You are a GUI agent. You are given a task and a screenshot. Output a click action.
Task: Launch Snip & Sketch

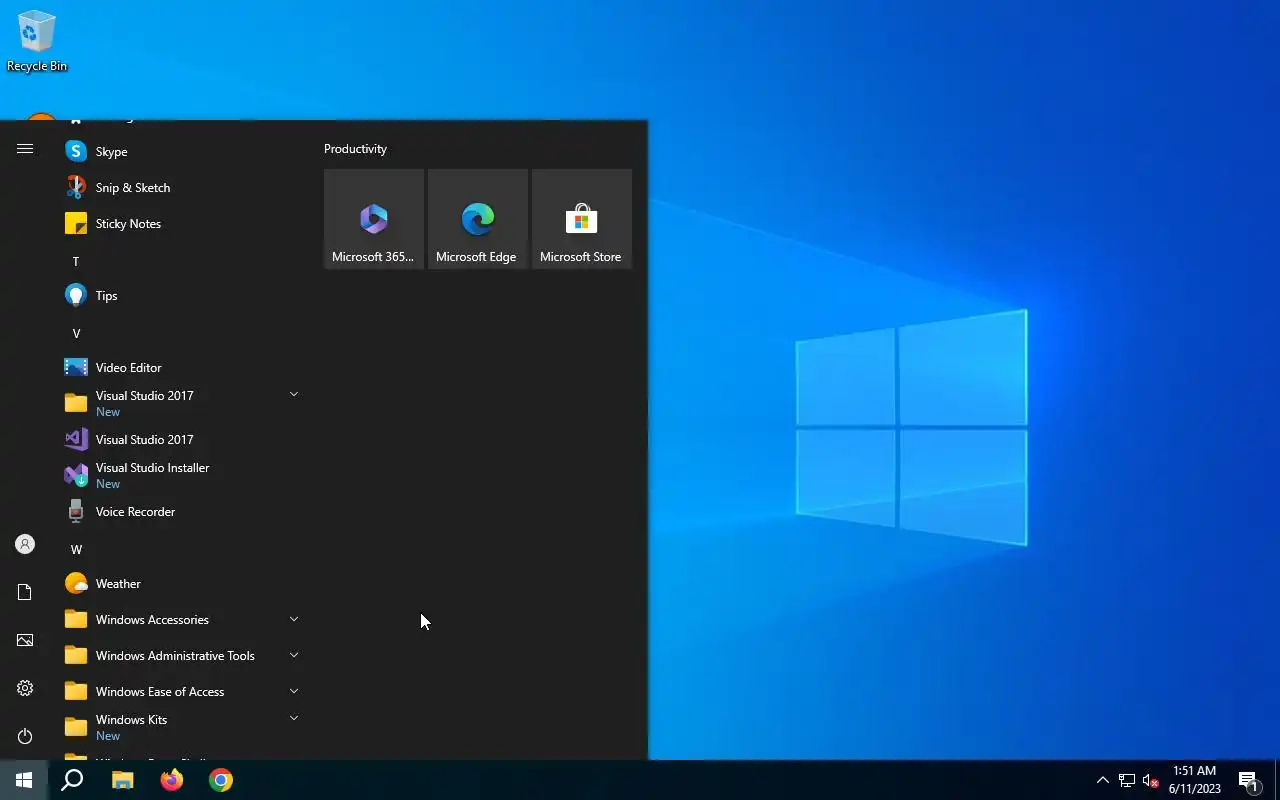(182, 188)
